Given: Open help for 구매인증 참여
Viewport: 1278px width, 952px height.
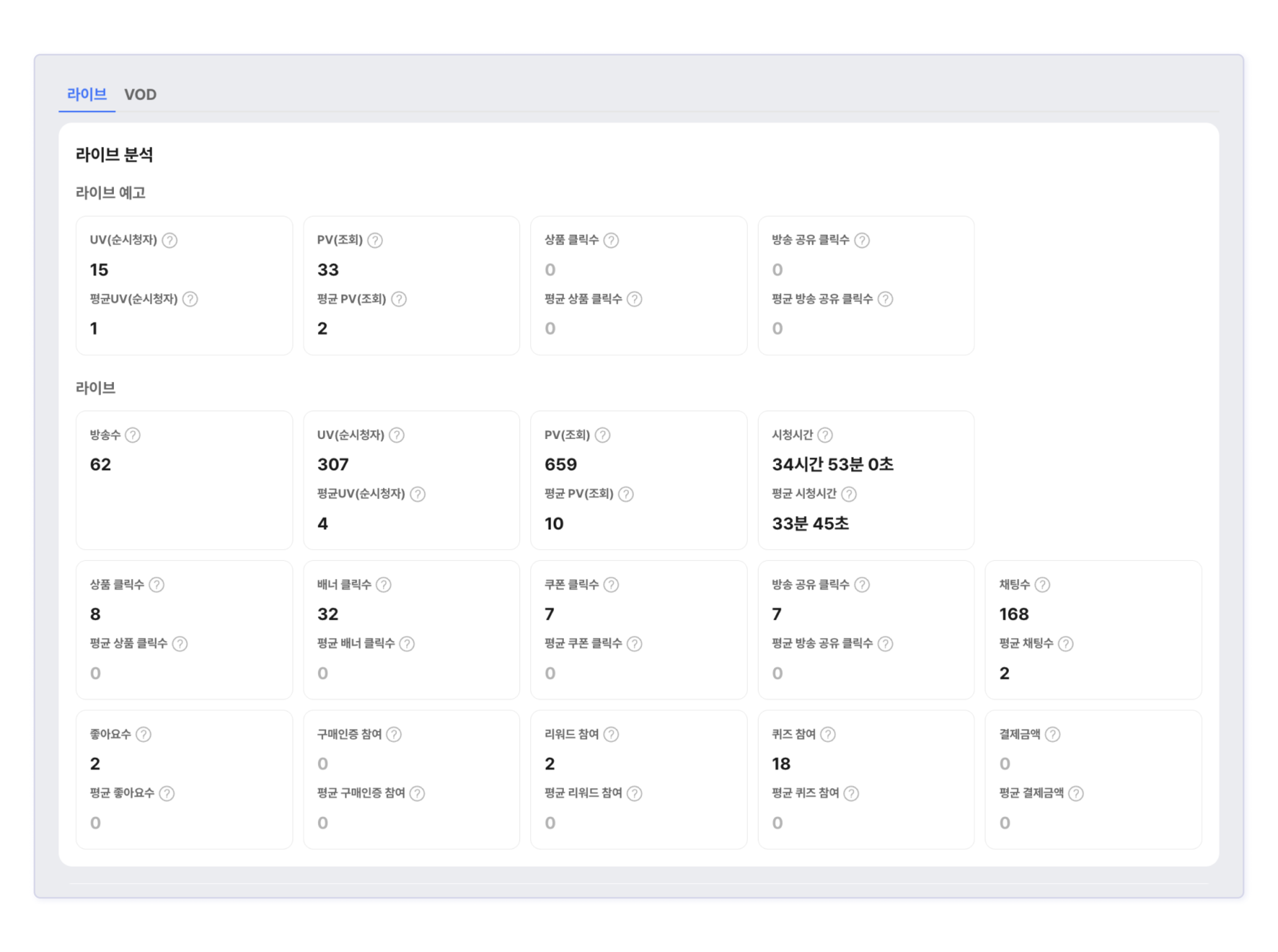Looking at the screenshot, I should [x=394, y=734].
